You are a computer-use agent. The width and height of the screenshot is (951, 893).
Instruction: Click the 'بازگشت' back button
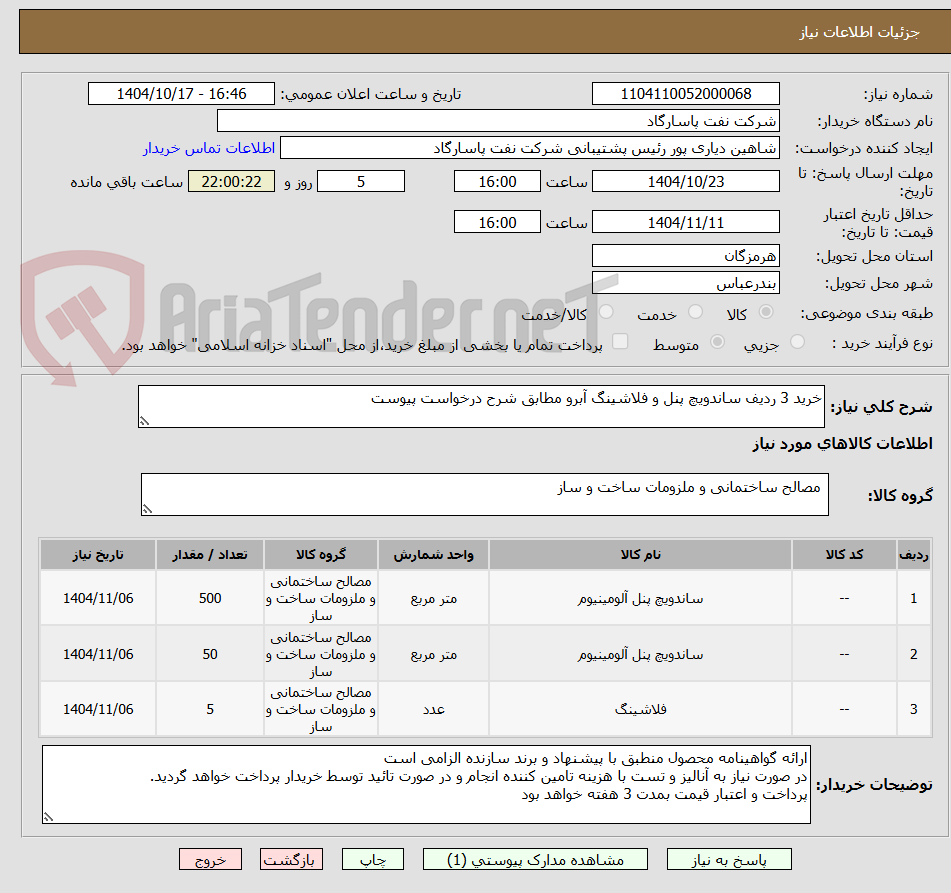click(291, 860)
